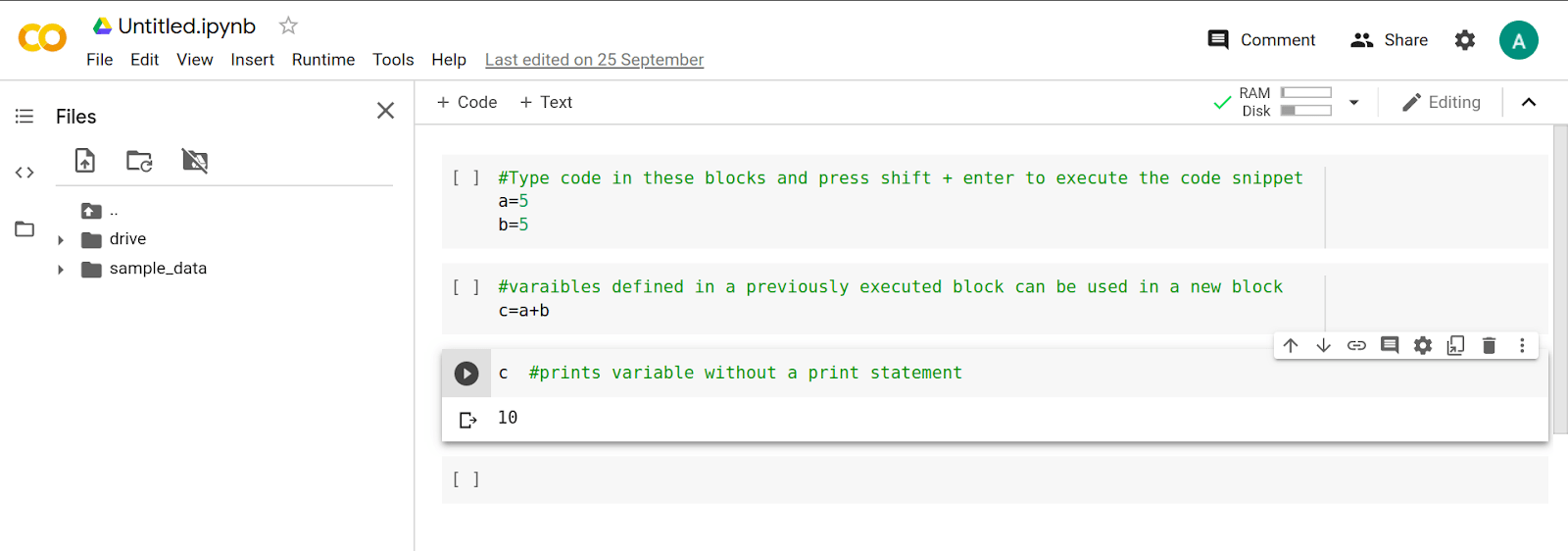
Task: Delete the selected cell
Action: coord(1489,345)
